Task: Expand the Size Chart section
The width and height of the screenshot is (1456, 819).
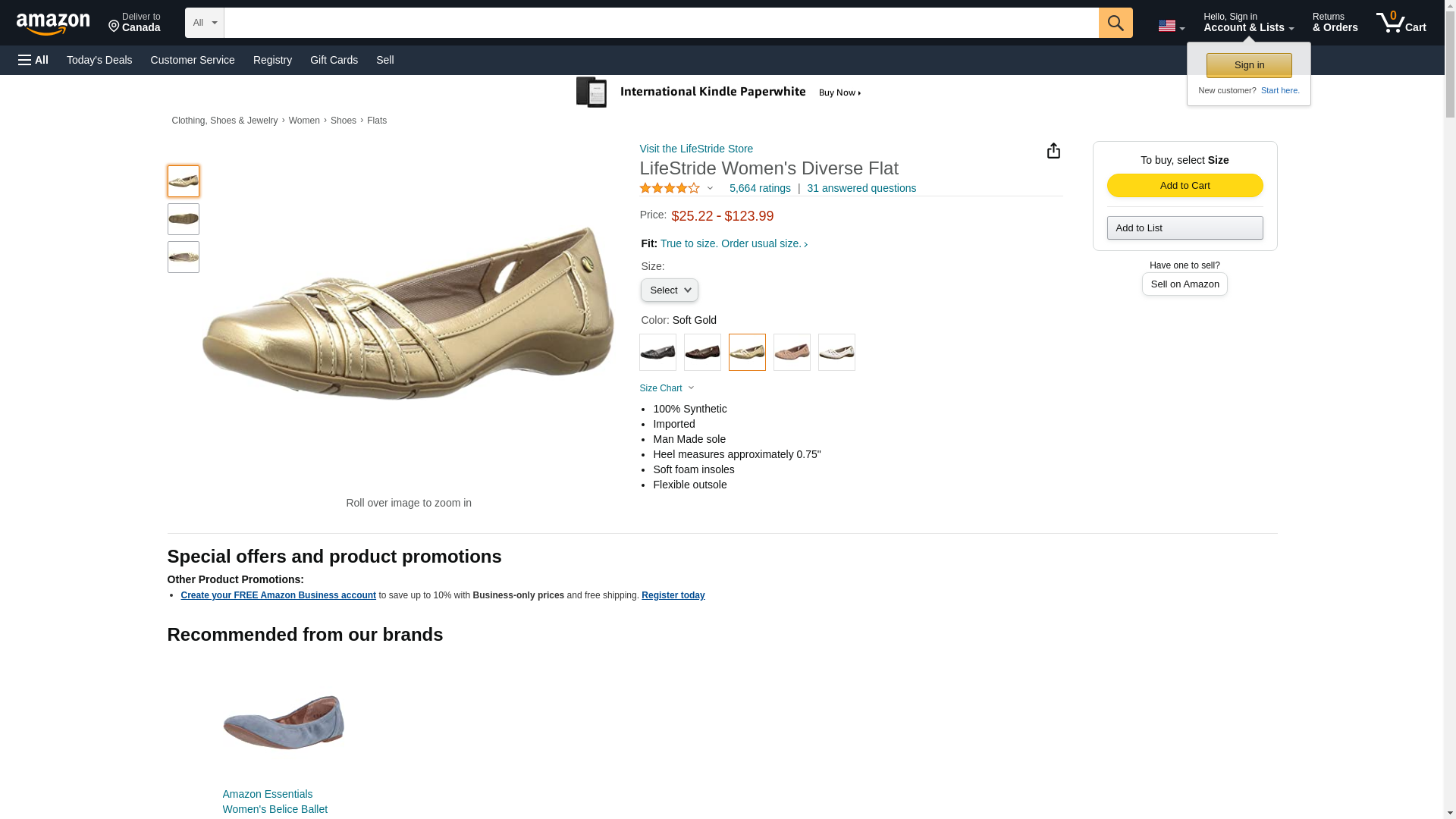Action: click(667, 388)
